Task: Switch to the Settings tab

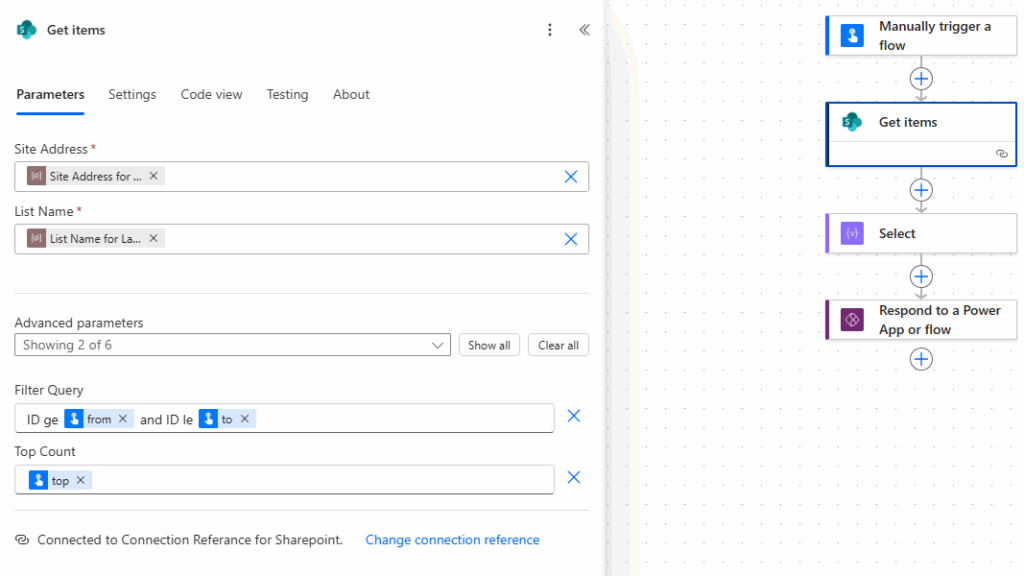Action: pos(132,95)
